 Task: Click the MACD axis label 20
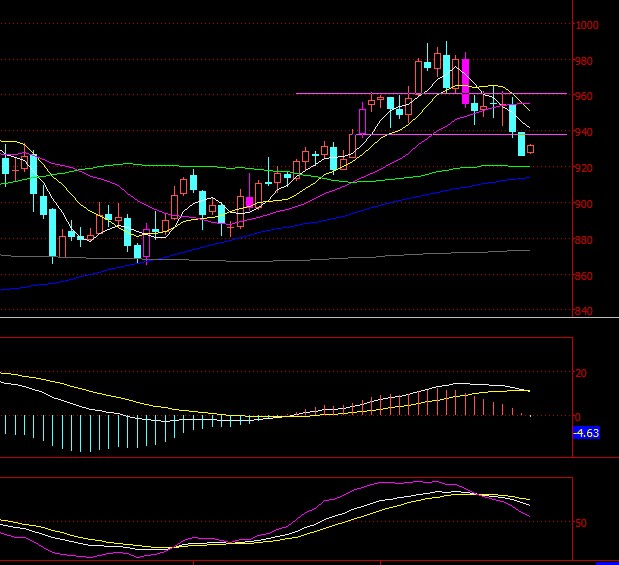581,373
